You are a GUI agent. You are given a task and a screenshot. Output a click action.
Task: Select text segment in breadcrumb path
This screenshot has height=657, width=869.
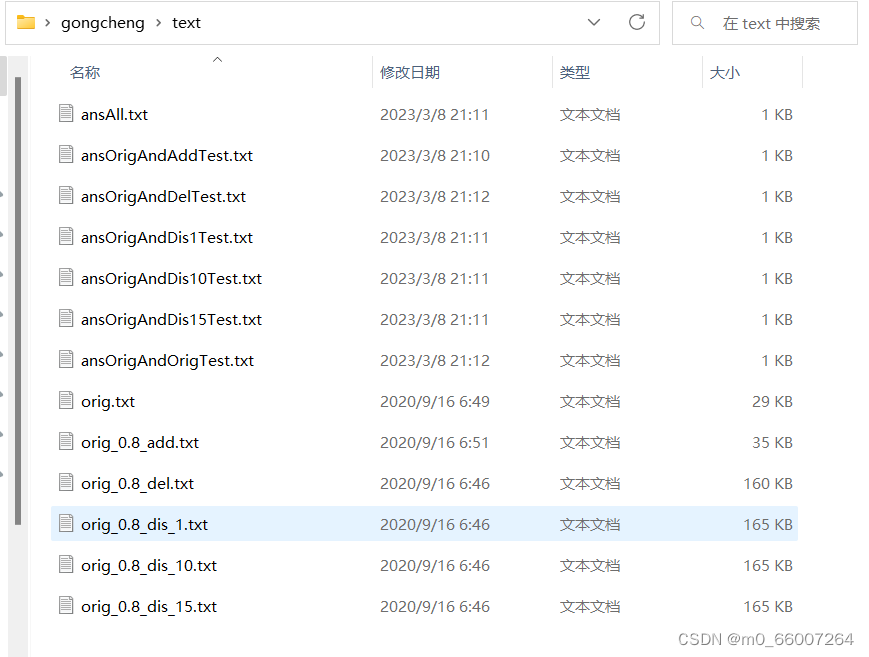[x=186, y=23]
